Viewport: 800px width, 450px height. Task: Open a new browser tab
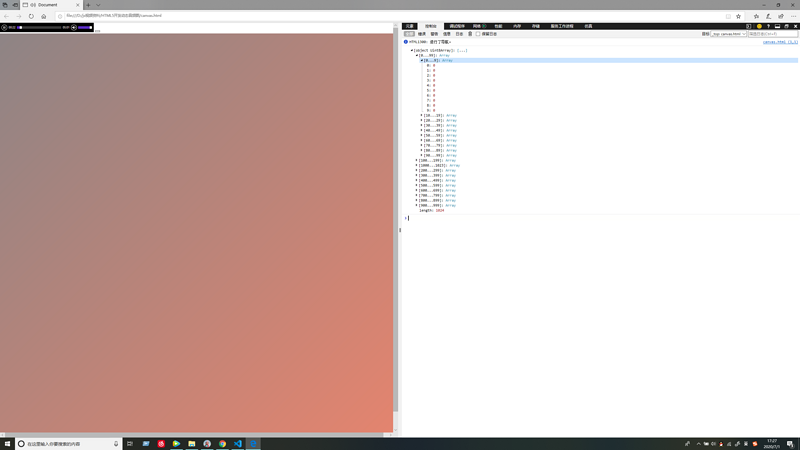click(88, 5)
